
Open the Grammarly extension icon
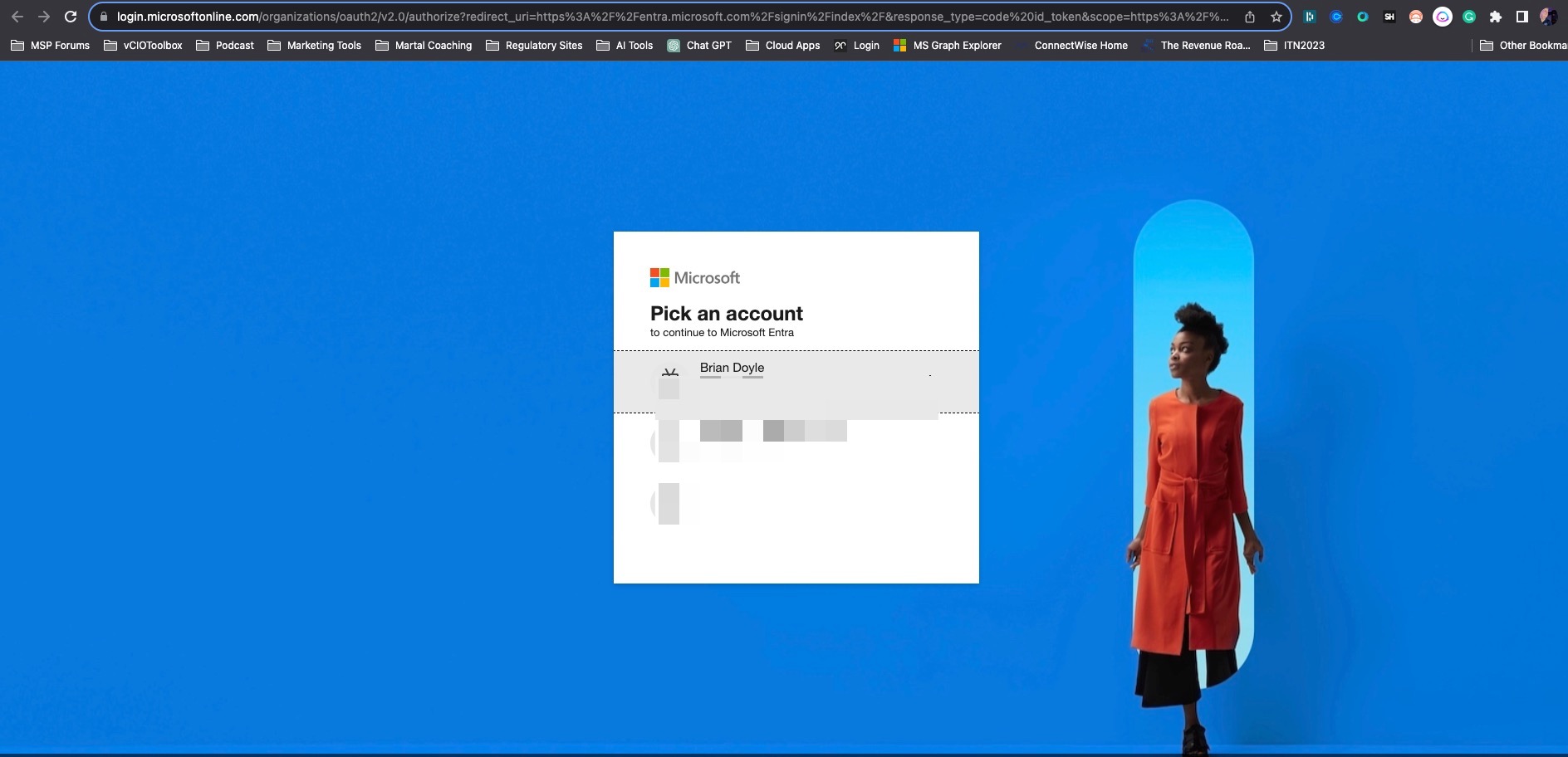tap(1469, 17)
